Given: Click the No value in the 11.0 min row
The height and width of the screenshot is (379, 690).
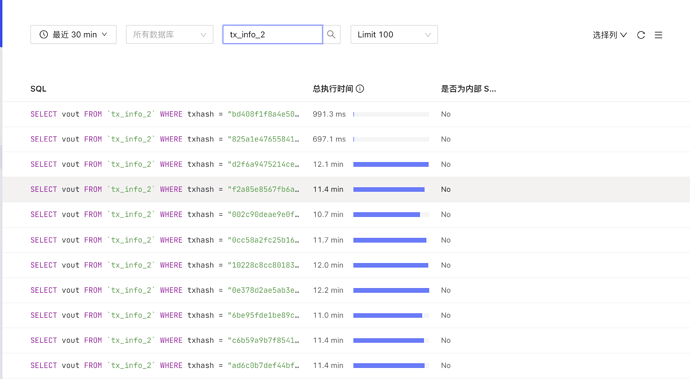Looking at the screenshot, I should [x=446, y=315].
